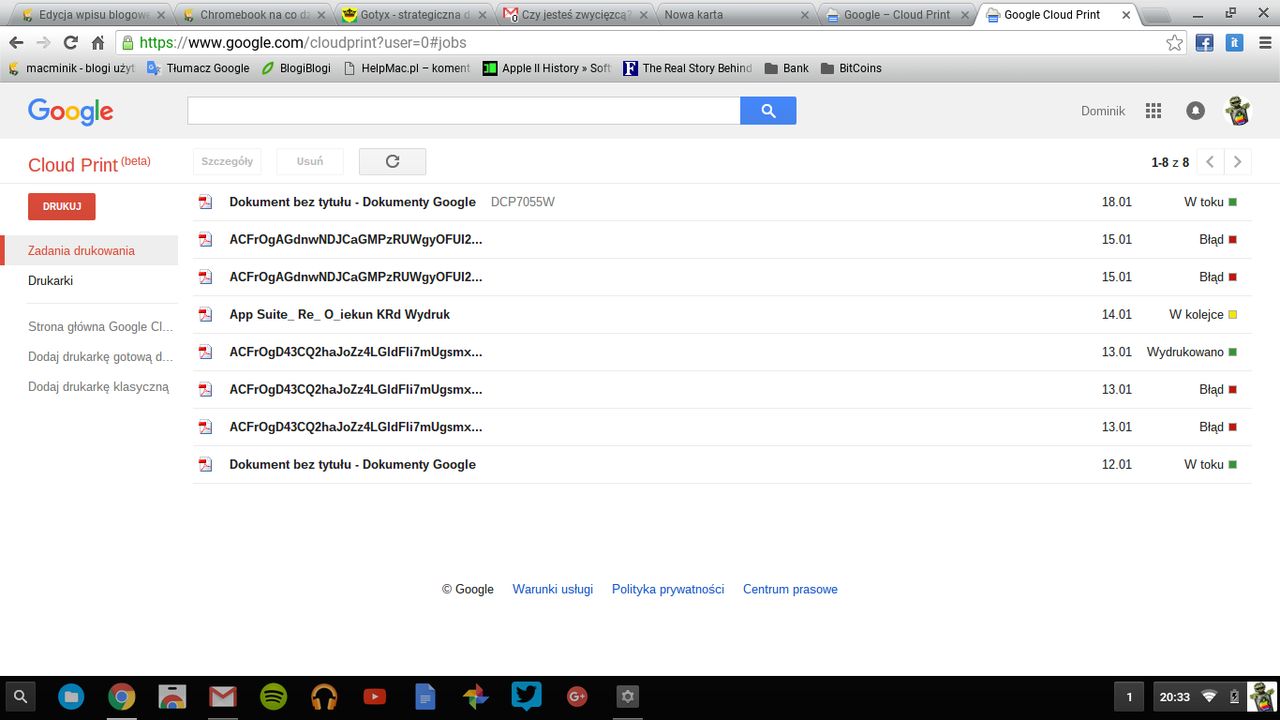
Task: Click the Cloud Print search field
Action: 464,111
